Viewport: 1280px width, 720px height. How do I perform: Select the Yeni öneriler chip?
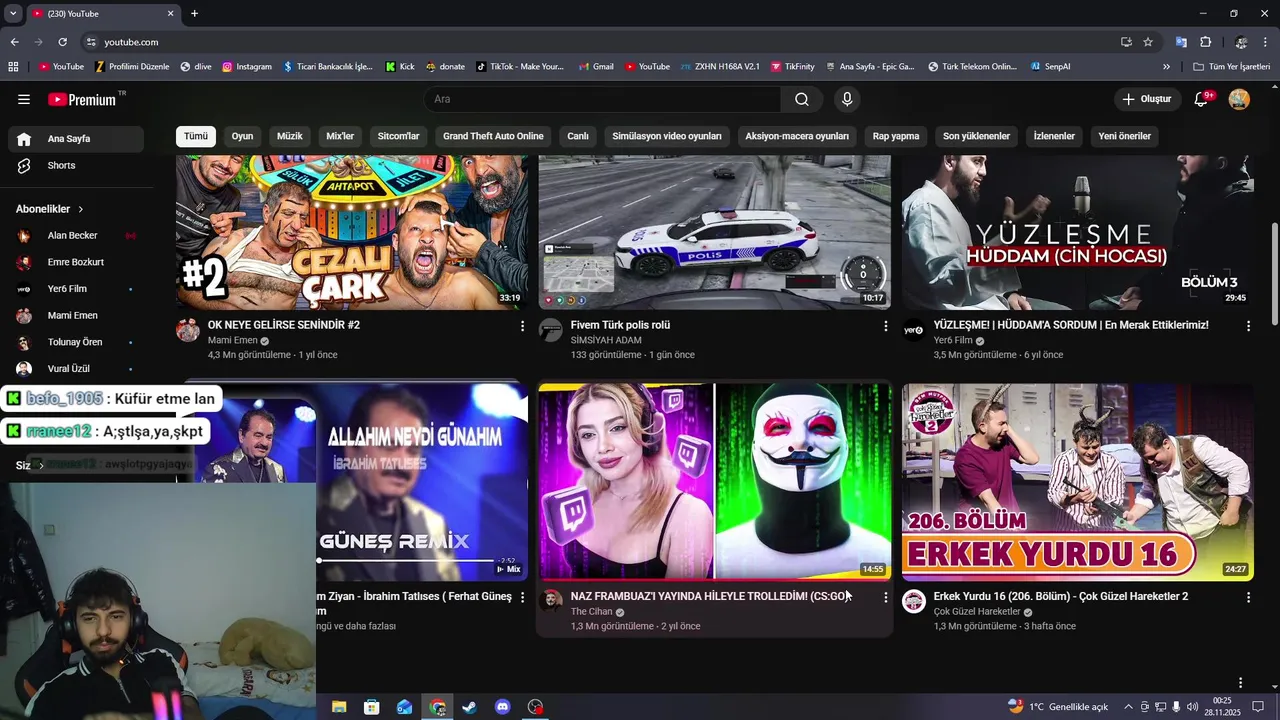click(1125, 136)
